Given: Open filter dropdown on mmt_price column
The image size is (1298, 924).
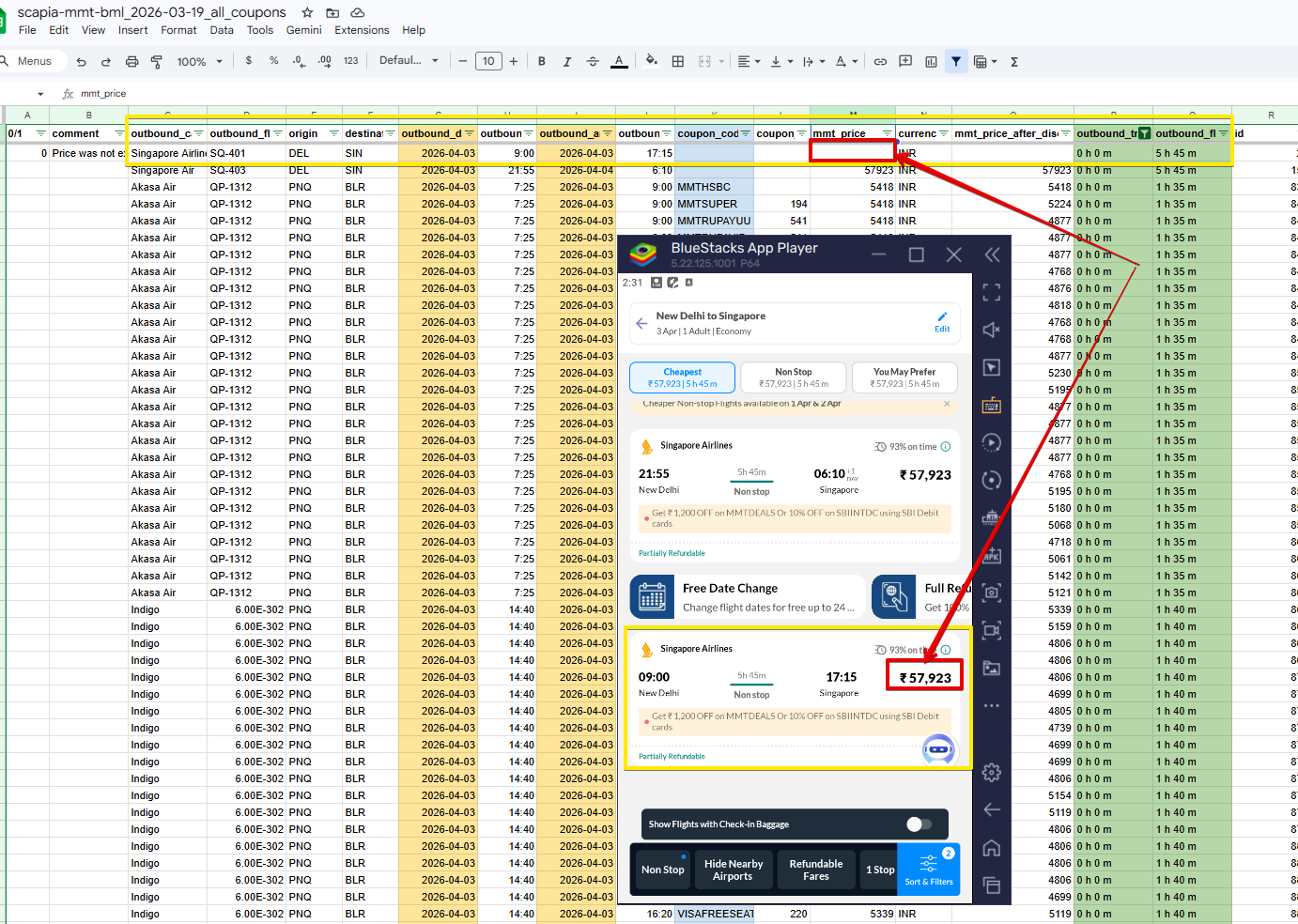Looking at the screenshot, I should 887,133.
